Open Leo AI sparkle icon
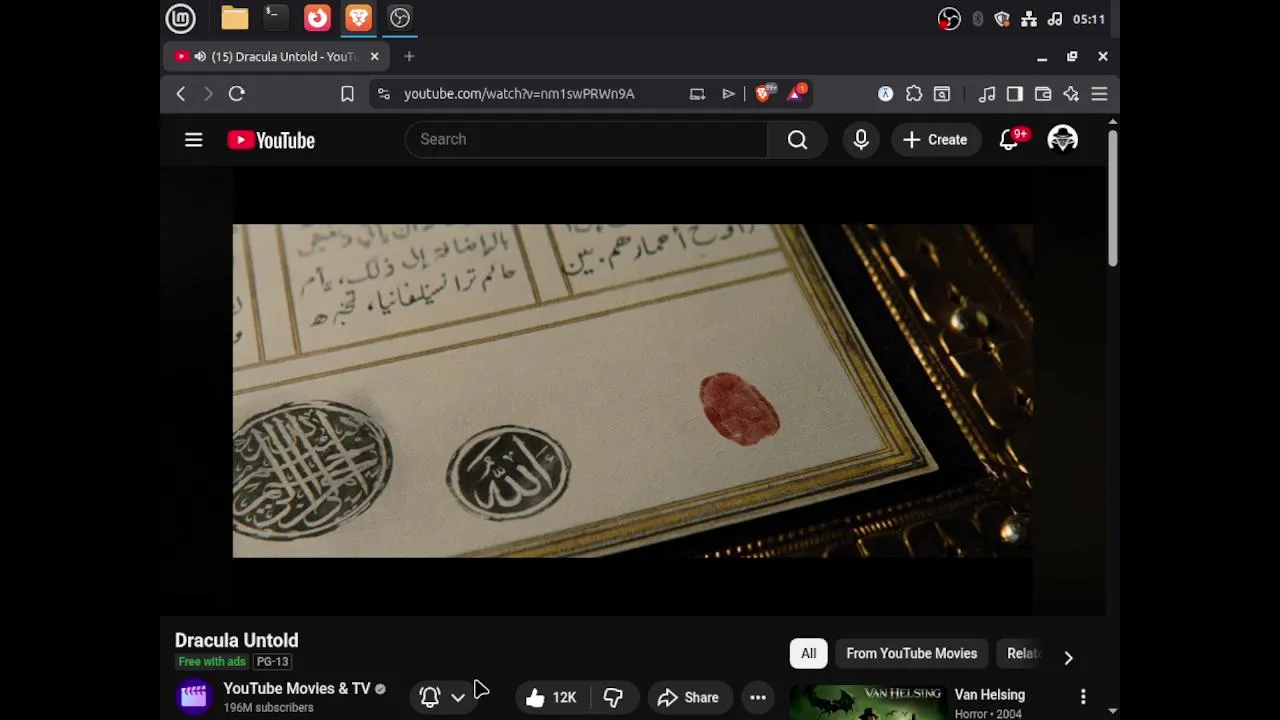The height and width of the screenshot is (720, 1280). click(x=1071, y=94)
